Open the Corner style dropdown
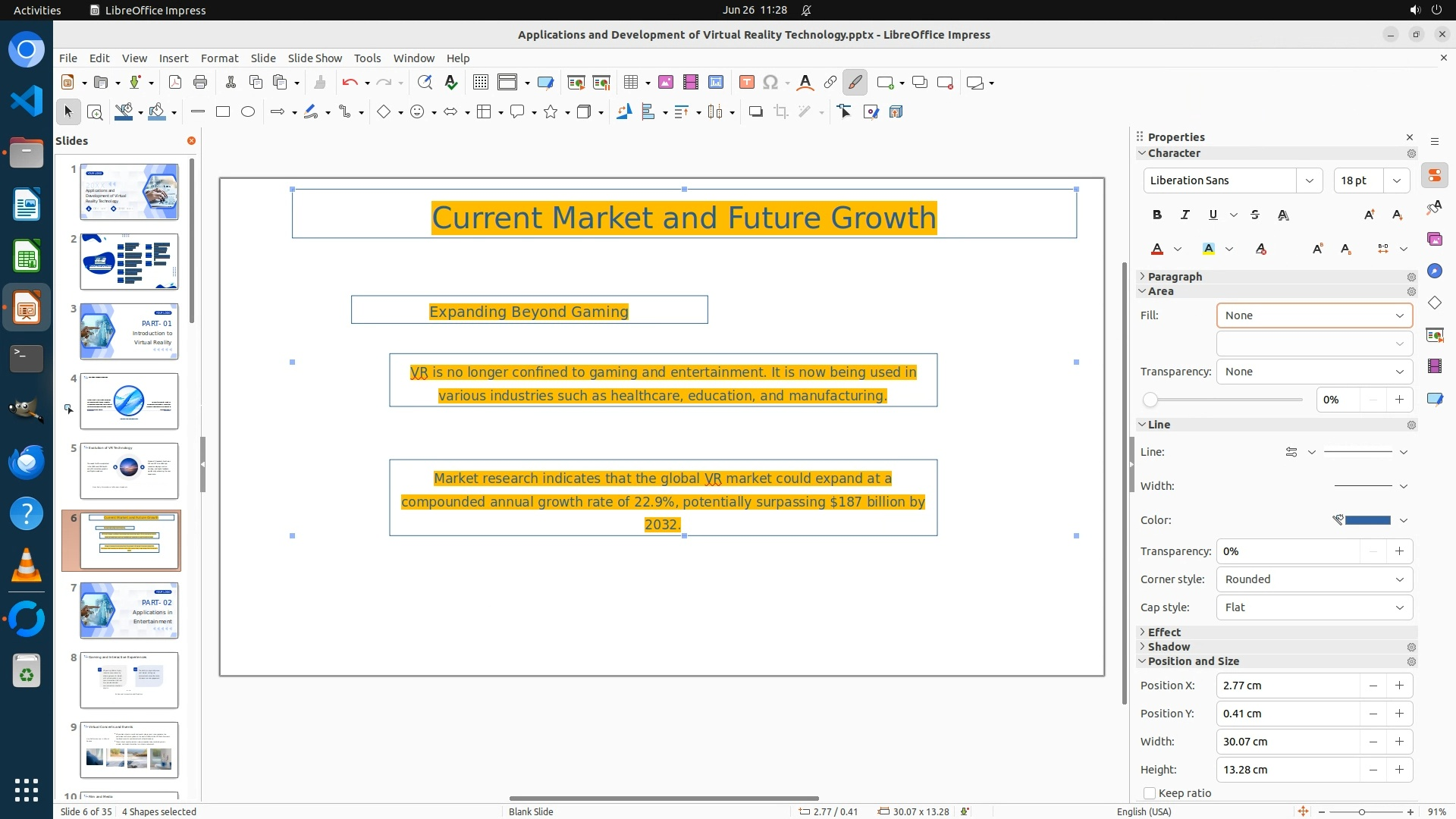1456x819 pixels. click(x=1314, y=579)
